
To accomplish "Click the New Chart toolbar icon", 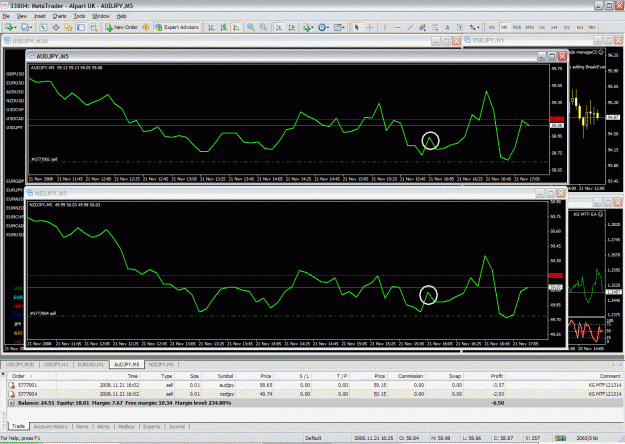I will point(8,27).
